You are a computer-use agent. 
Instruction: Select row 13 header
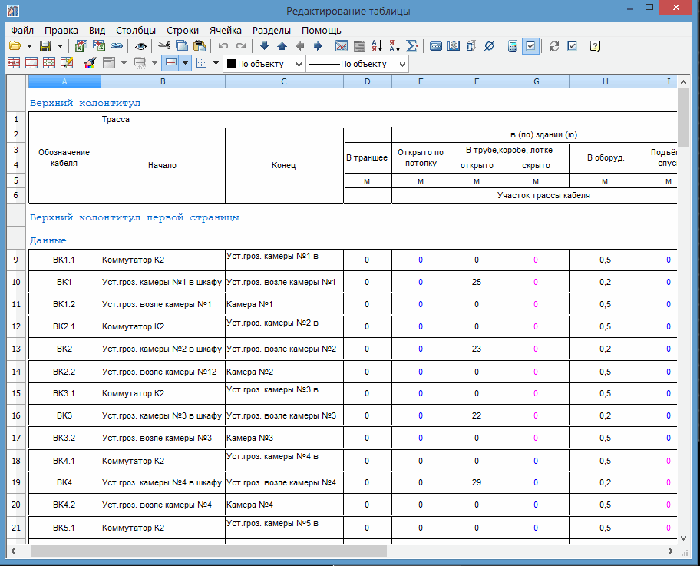pos(16,349)
